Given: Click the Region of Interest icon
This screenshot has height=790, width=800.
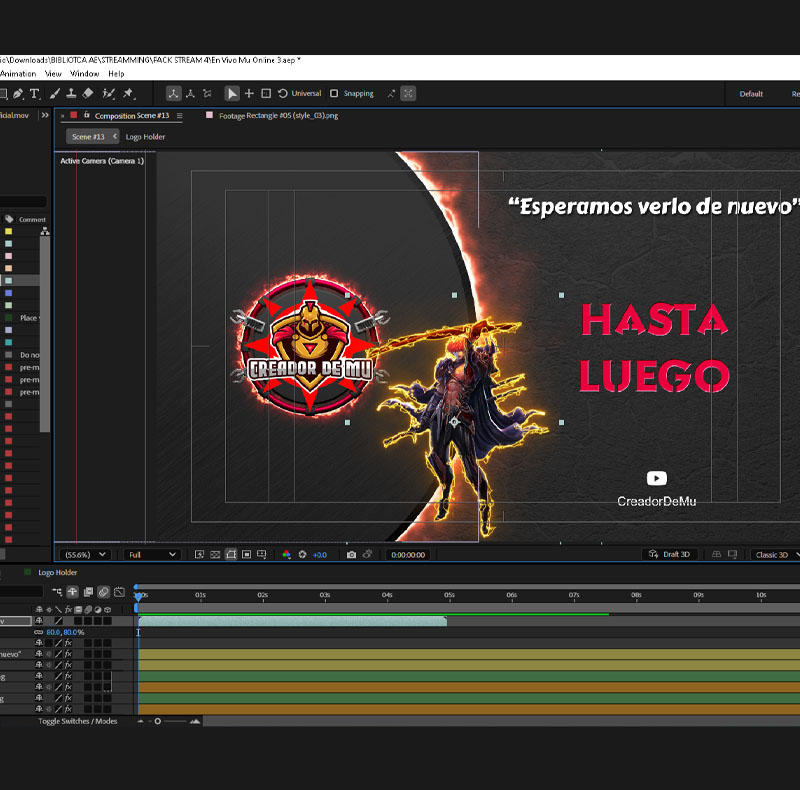Looking at the screenshot, I should click(x=246, y=555).
